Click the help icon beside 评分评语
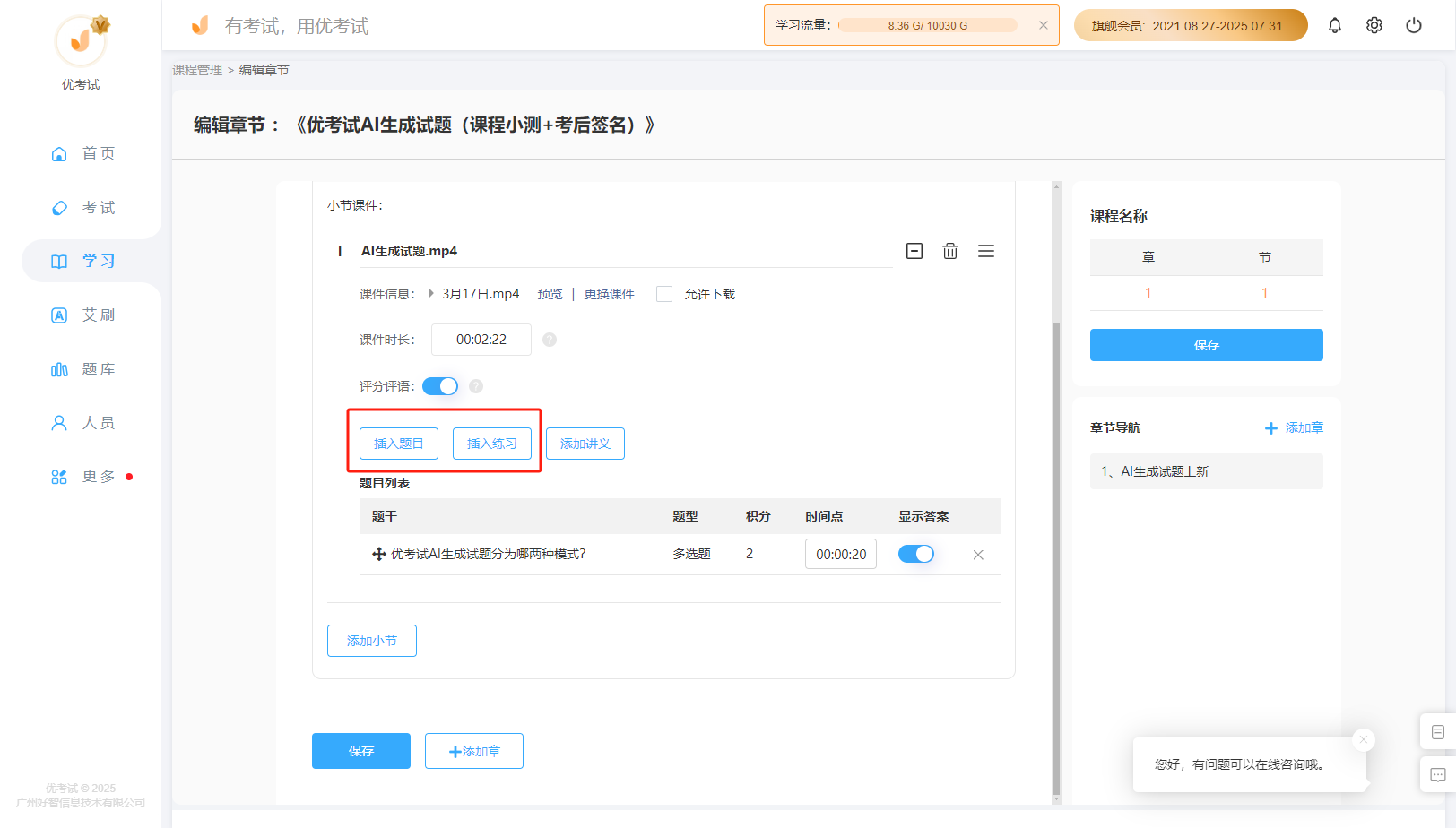Image resolution: width=1456 pixels, height=828 pixels. point(476,386)
